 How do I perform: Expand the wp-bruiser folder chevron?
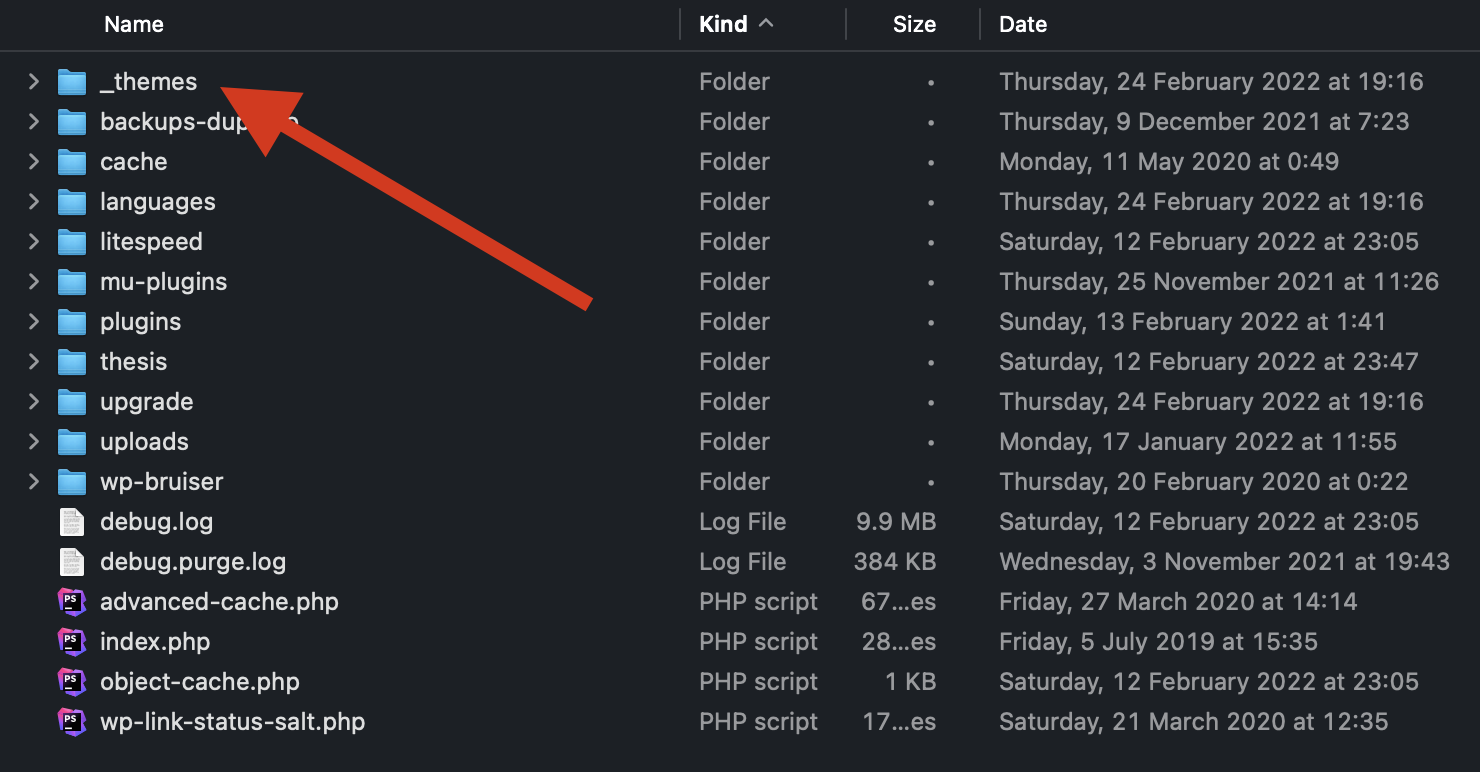(x=33, y=482)
